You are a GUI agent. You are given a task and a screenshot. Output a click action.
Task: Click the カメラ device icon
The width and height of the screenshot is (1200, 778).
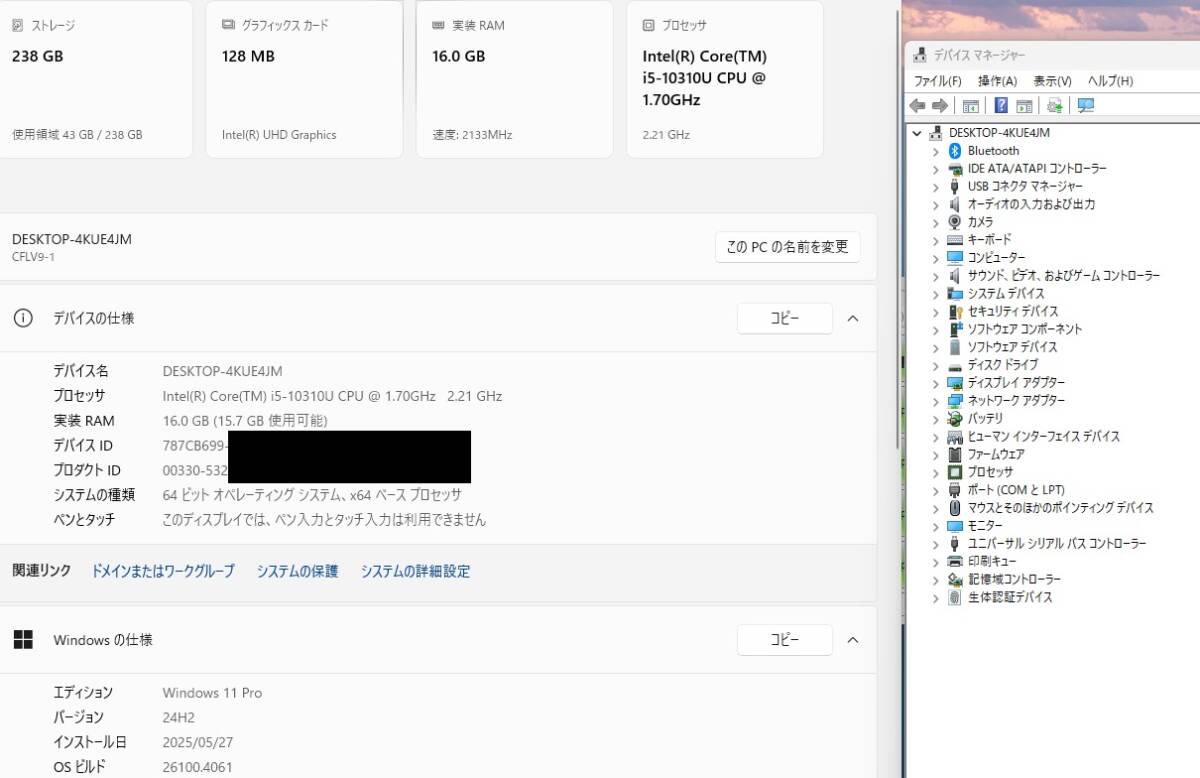955,222
